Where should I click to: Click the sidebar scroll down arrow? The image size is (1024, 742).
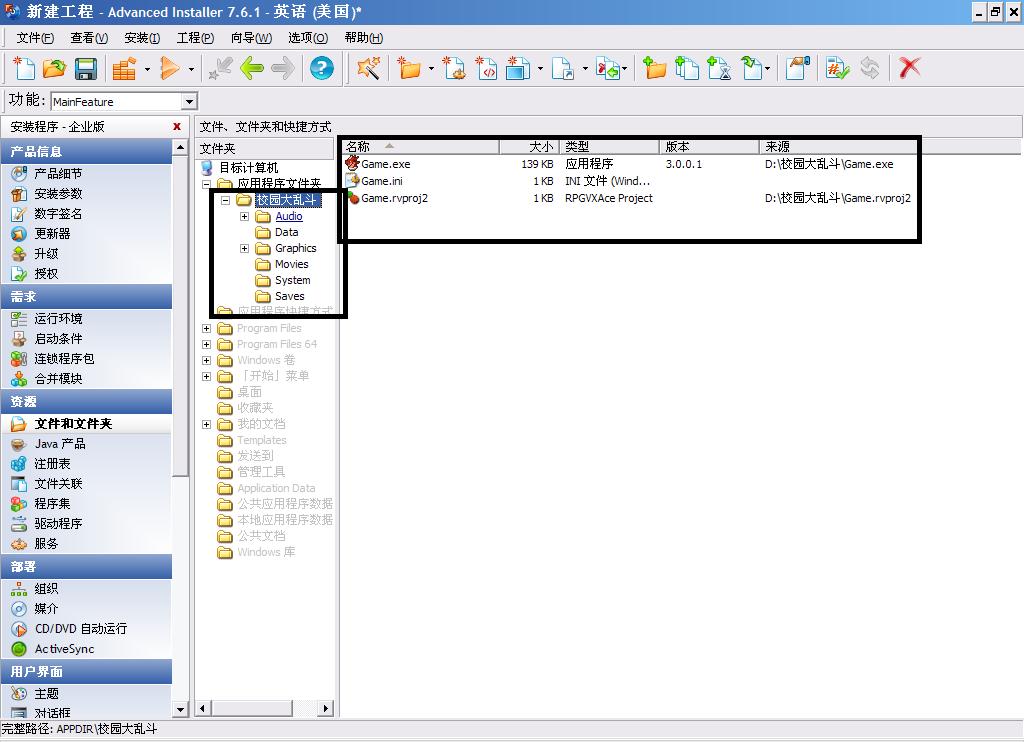[181, 709]
